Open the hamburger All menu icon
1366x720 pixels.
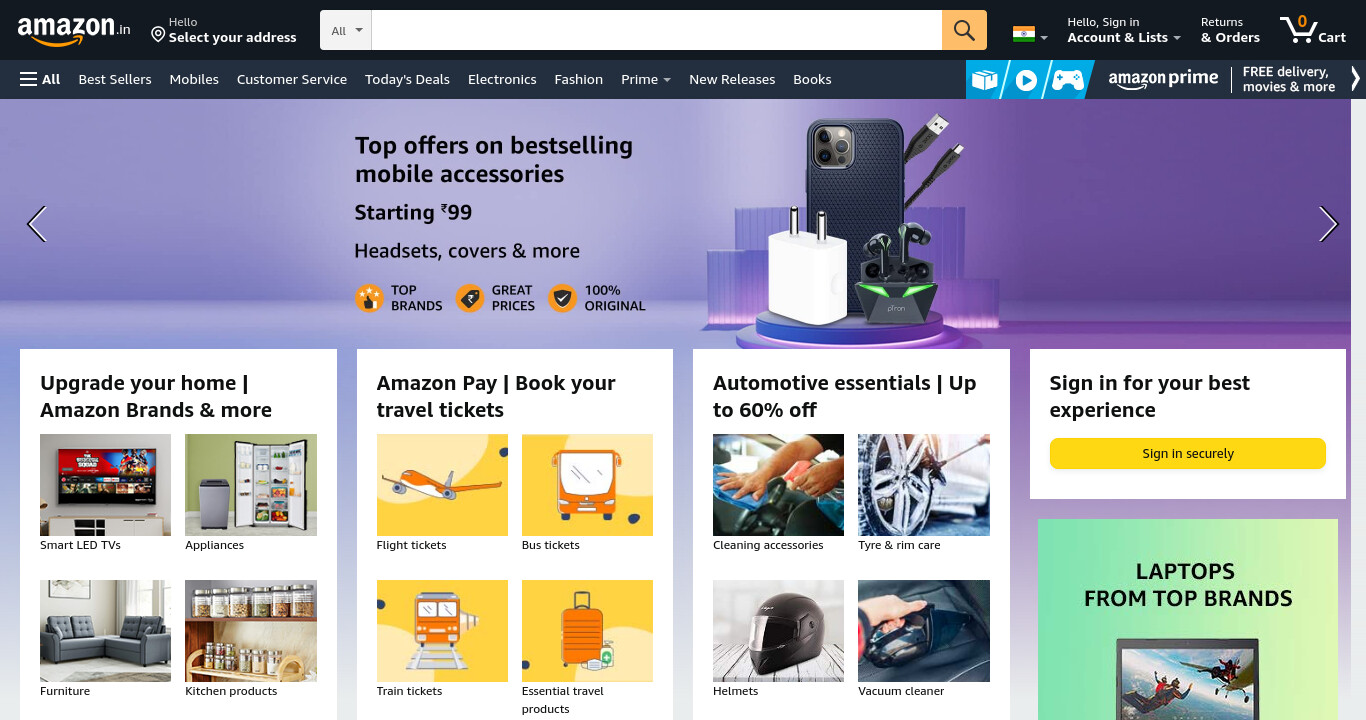[28, 79]
